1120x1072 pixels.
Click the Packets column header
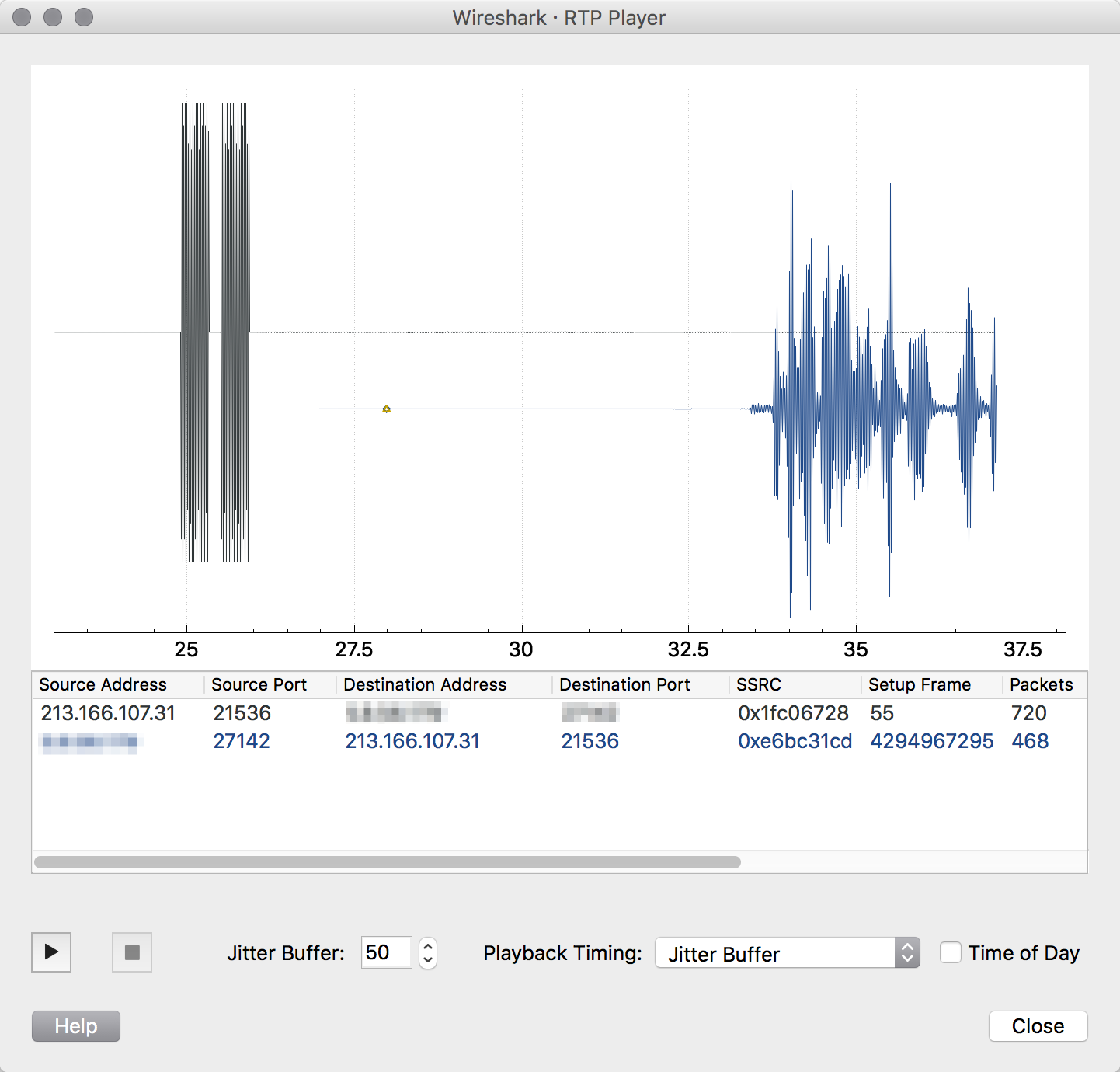coord(1045,685)
